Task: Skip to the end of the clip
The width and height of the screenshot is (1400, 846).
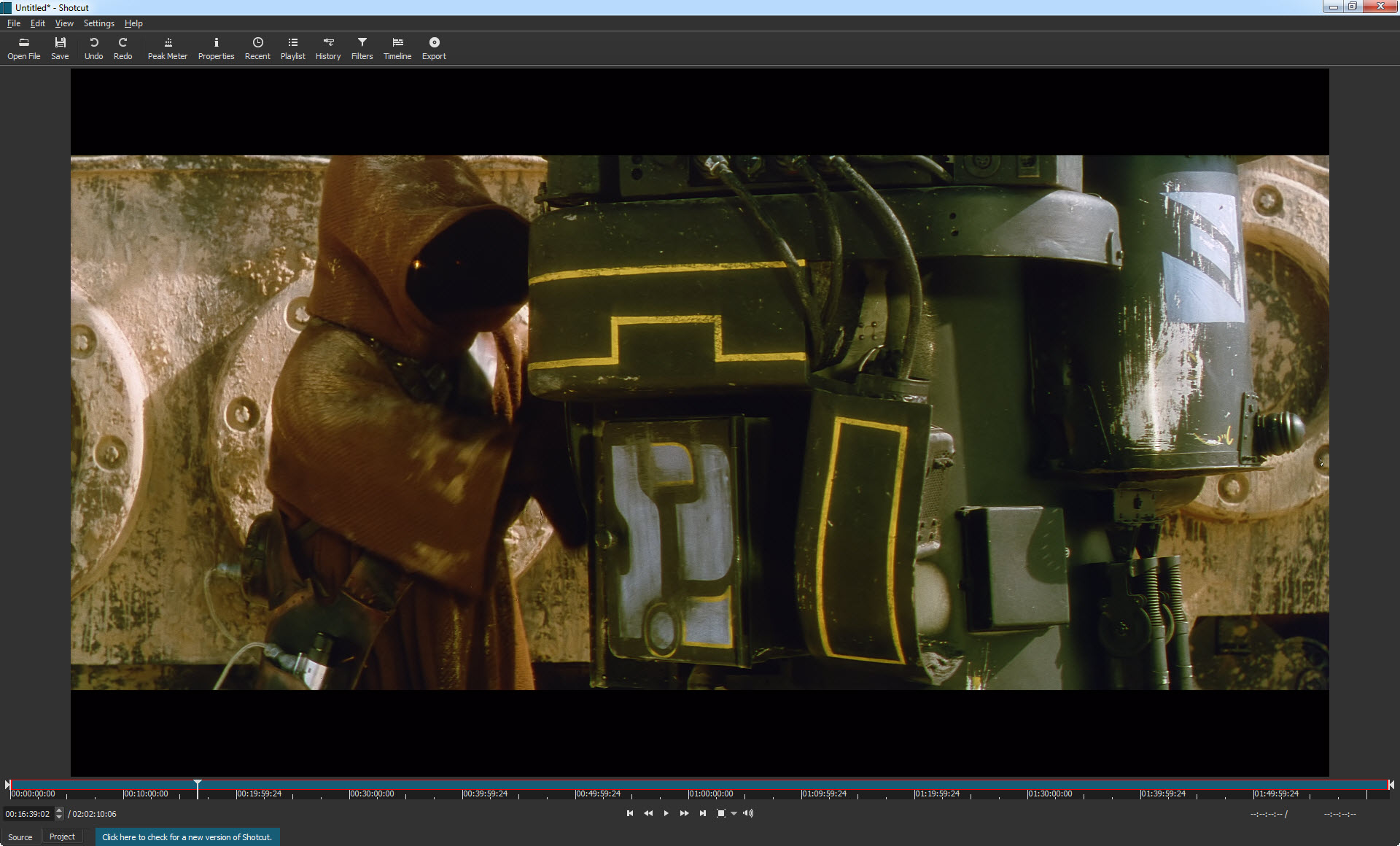Action: coord(702,813)
